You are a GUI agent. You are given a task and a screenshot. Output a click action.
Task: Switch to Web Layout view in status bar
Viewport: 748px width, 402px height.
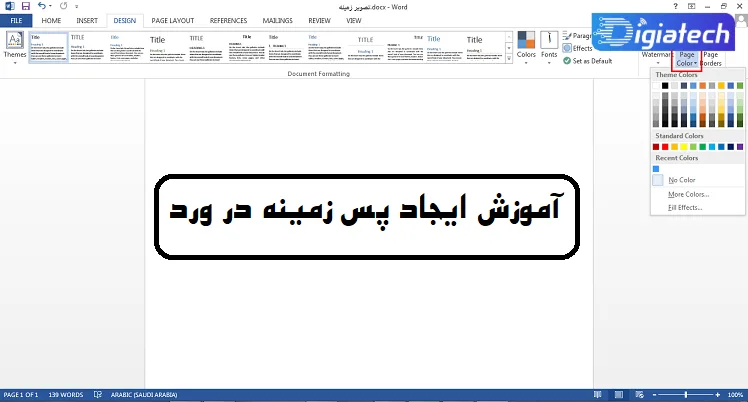tap(640, 395)
